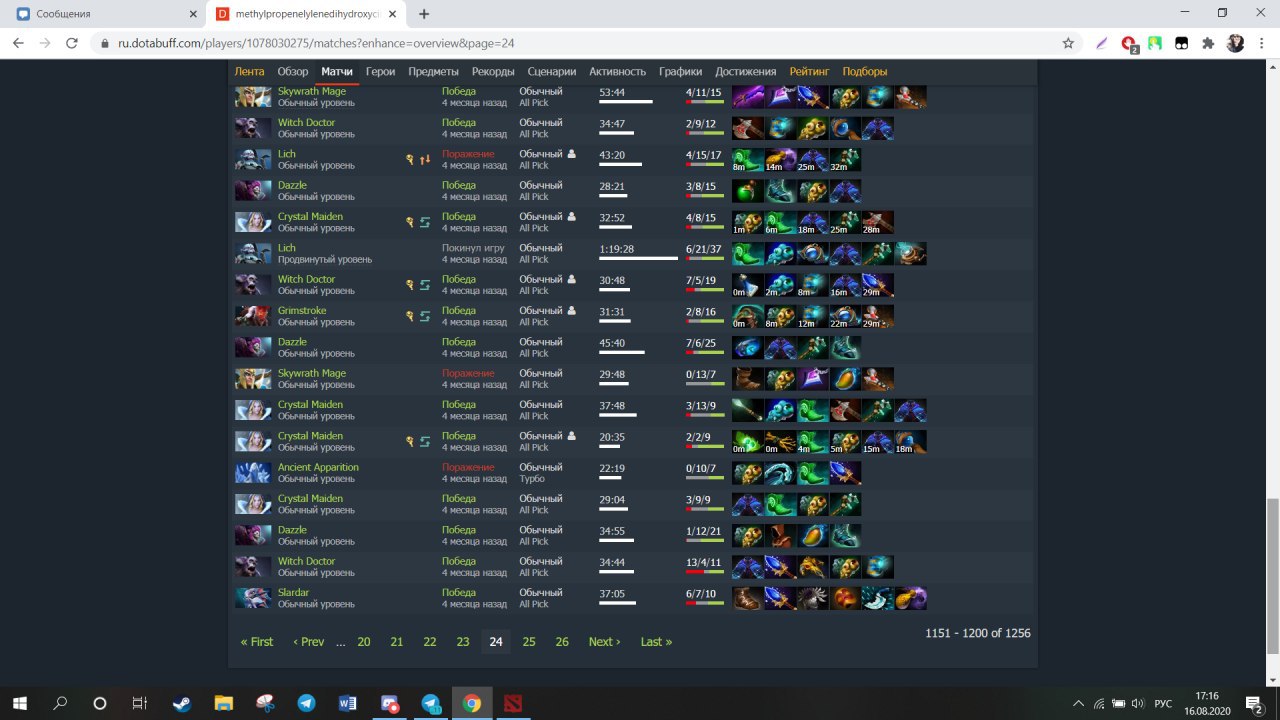Open the Покинул игру match result

pyautogui.click(x=474, y=248)
